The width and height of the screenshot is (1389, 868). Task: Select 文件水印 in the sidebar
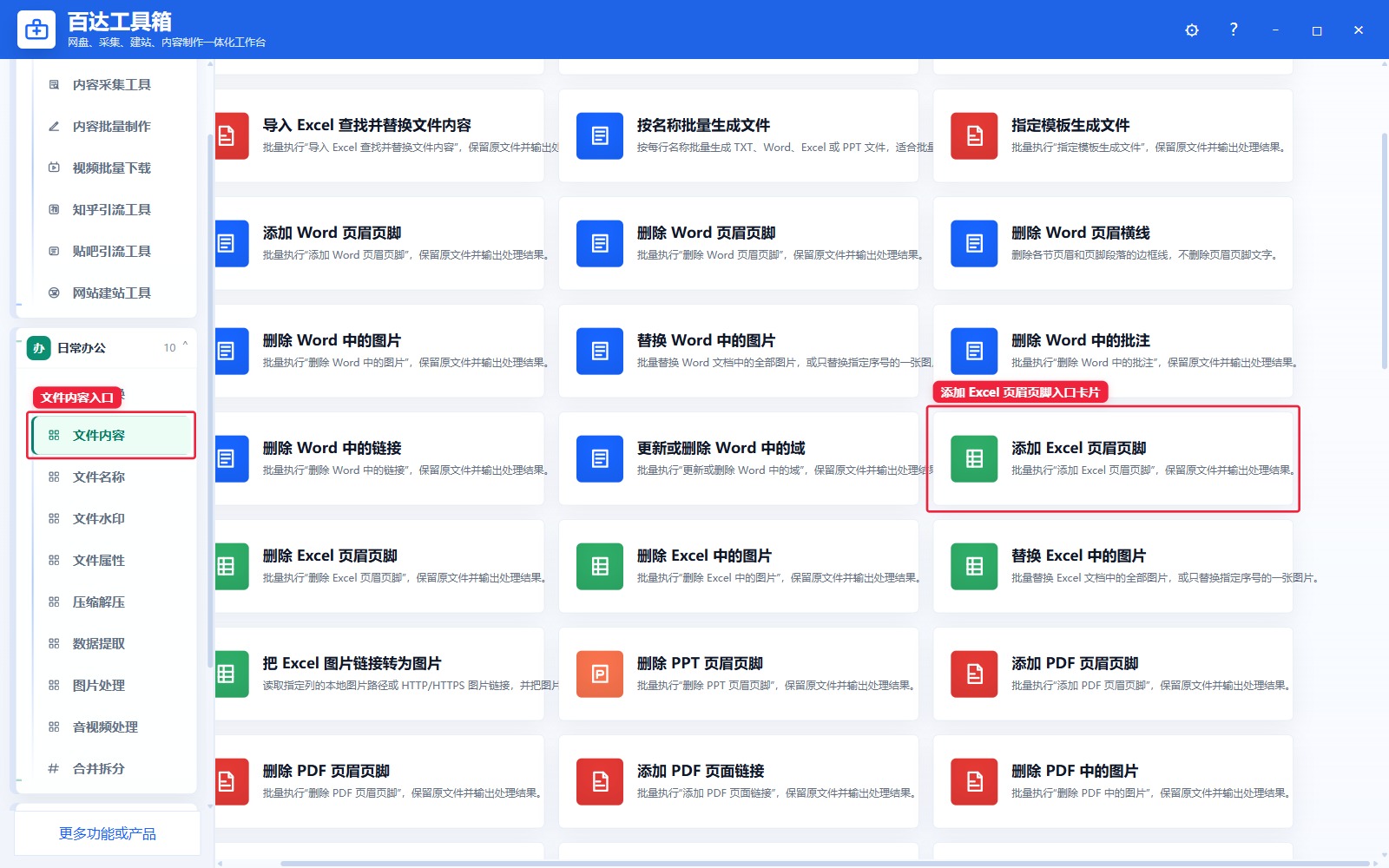(111, 519)
